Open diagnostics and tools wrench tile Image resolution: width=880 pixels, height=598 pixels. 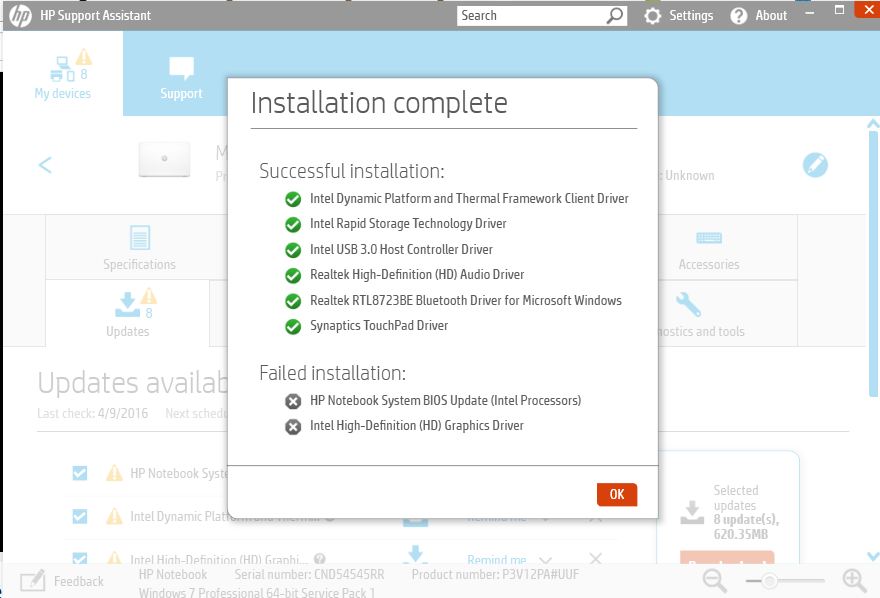pyautogui.click(x=688, y=305)
